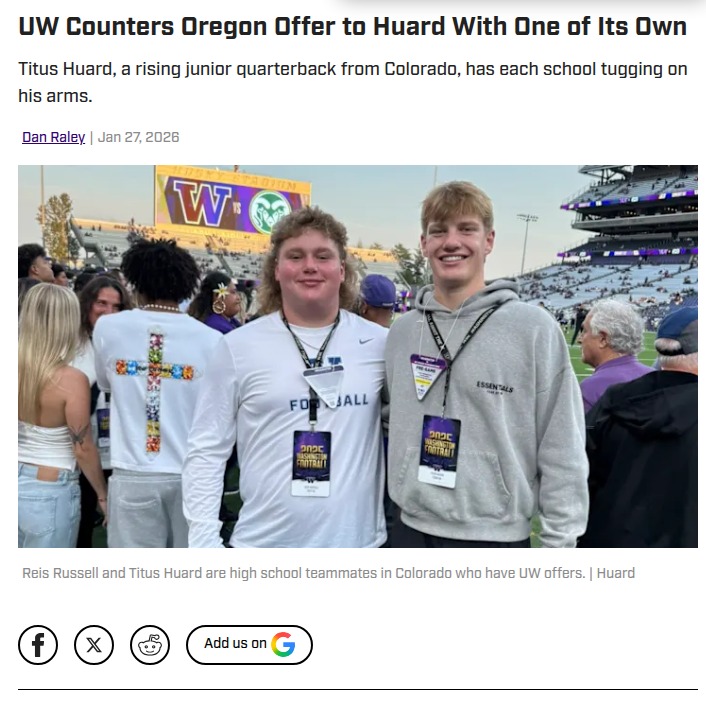Click the Nike swoosh on white shirt
The image size is (706, 706).
click(x=366, y=341)
